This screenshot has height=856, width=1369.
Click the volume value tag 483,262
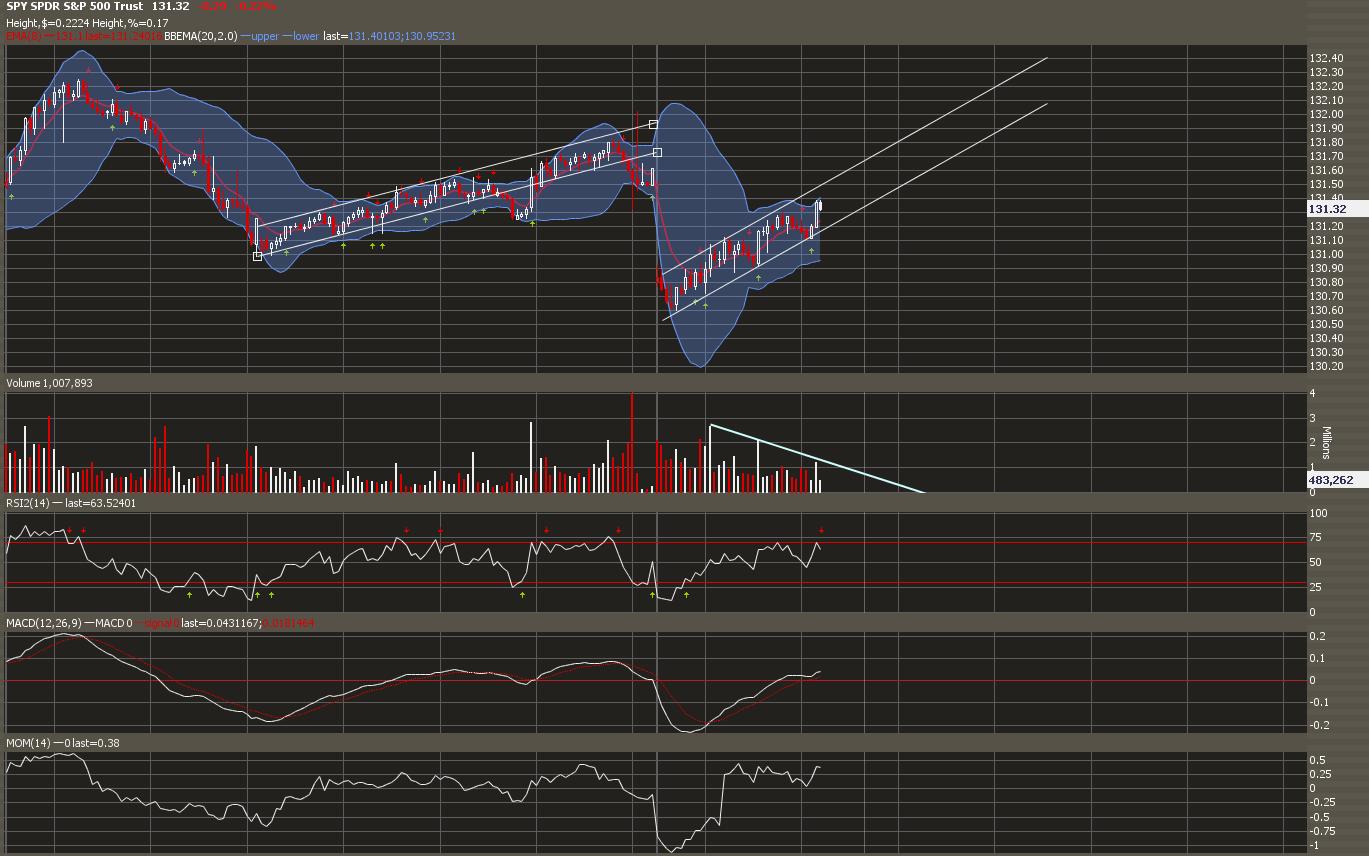pyautogui.click(x=1330, y=481)
